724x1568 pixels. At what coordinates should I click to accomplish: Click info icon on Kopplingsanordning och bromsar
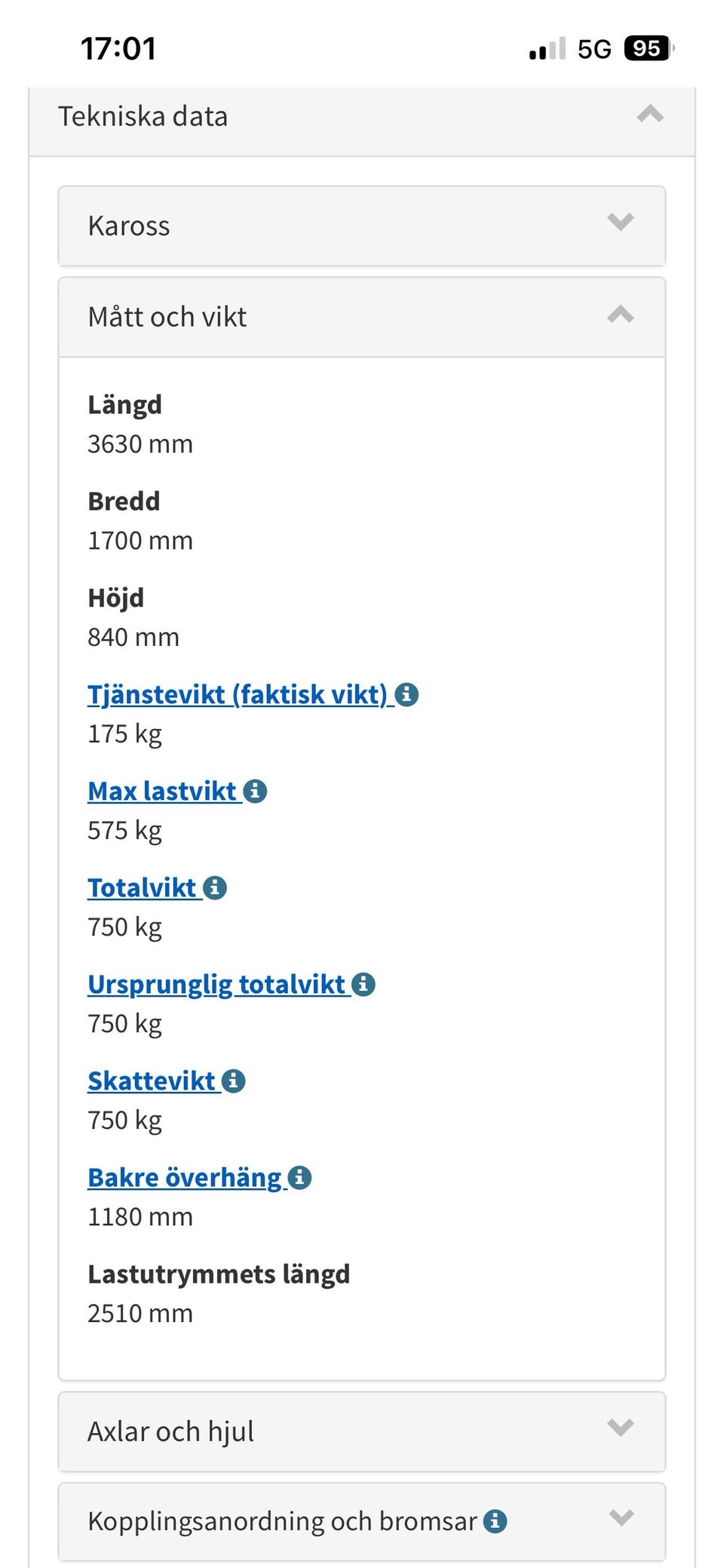pos(495,1521)
